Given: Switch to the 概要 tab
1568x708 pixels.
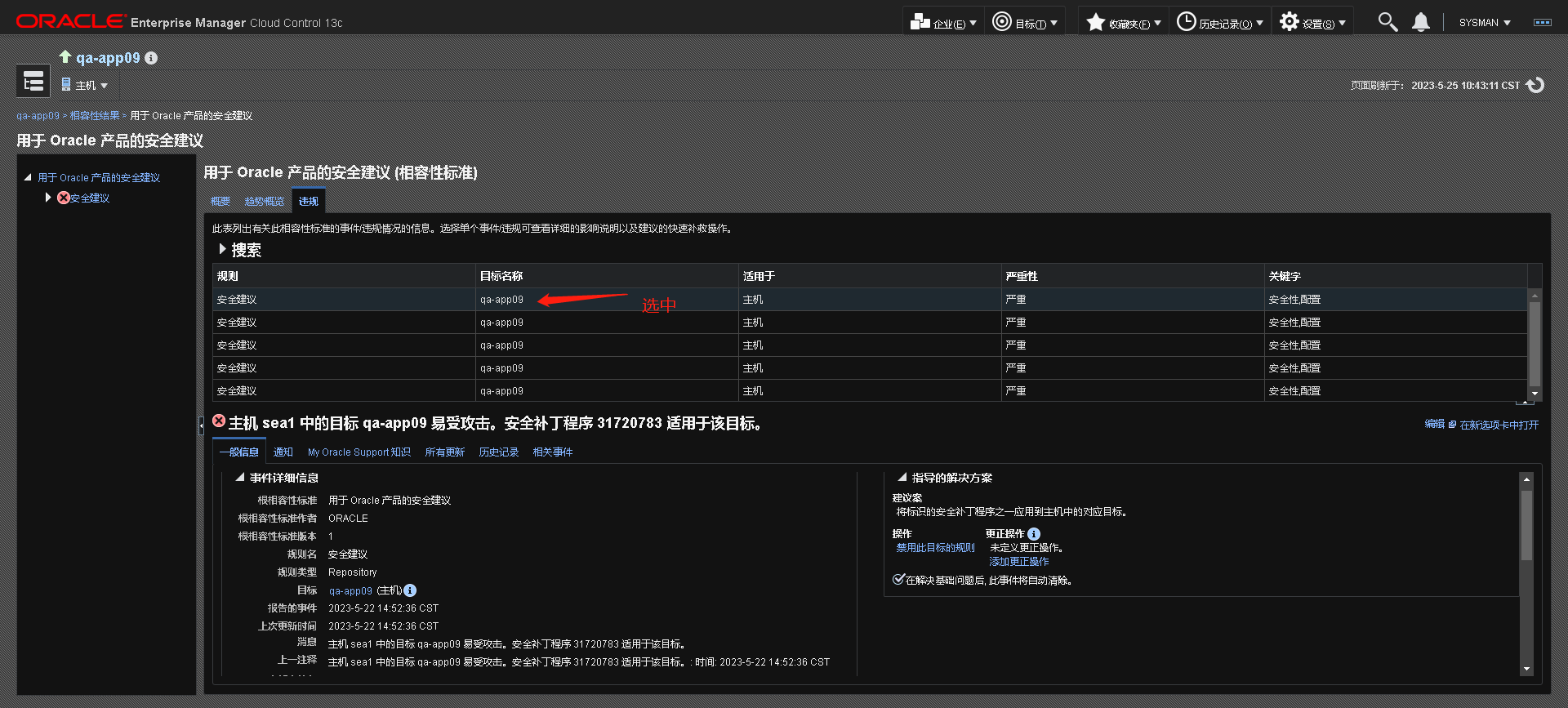Looking at the screenshot, I should (x=220, y=201).
